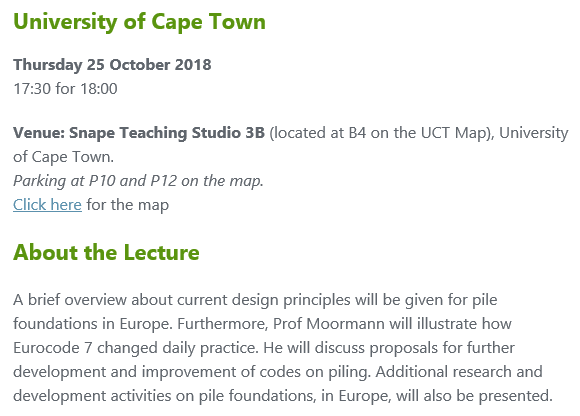580x416 pixels.
Task: Click 'foundations in Europe' in the lecture paragraph
Action: tap(93, 324)
